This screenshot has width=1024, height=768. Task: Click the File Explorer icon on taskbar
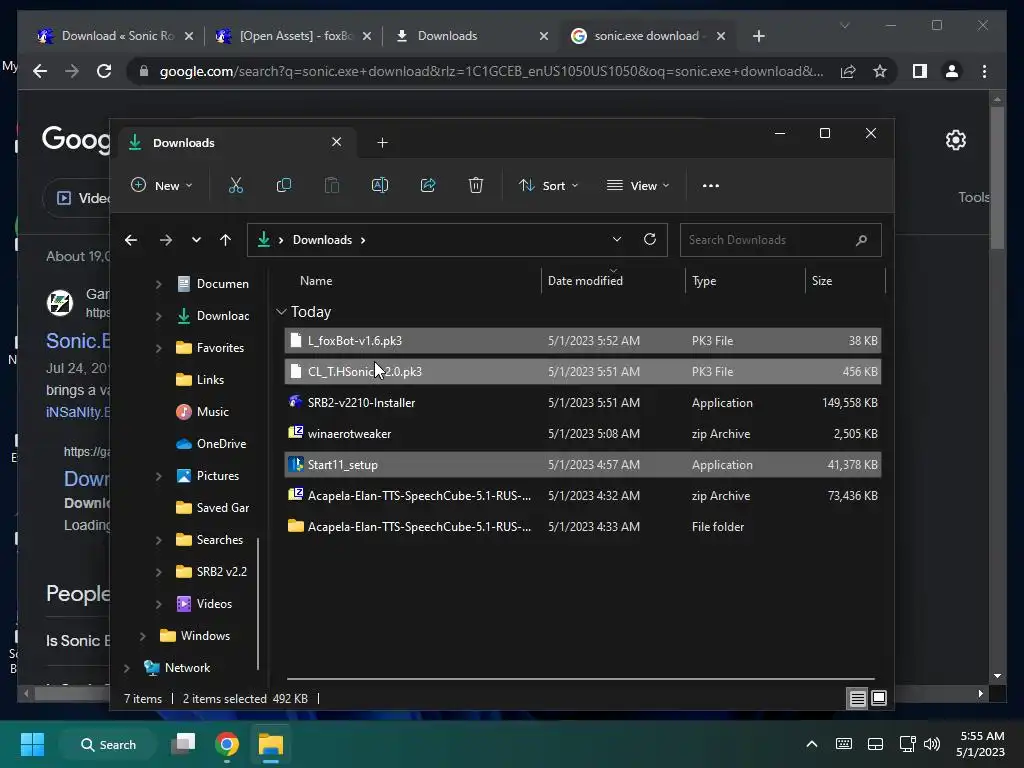pos(270,744)
